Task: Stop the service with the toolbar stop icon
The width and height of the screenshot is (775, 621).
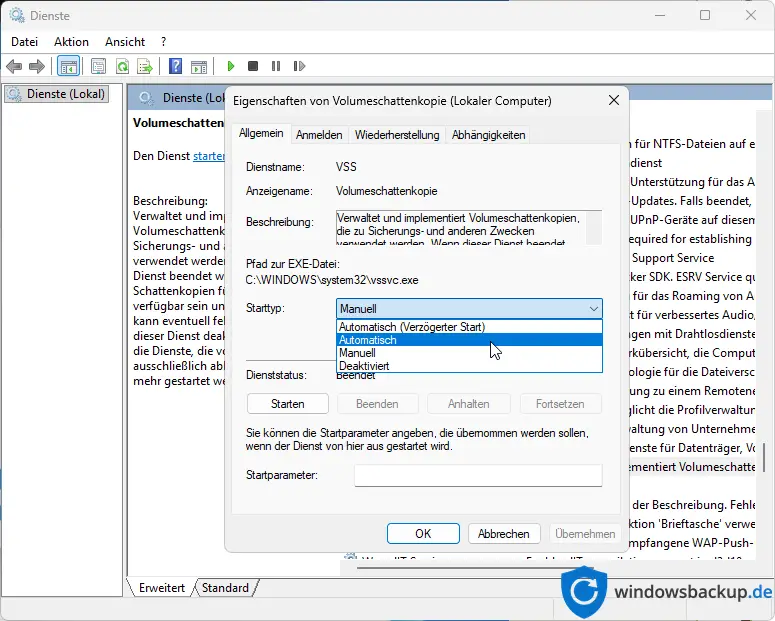Action: (x=253, y=66)
